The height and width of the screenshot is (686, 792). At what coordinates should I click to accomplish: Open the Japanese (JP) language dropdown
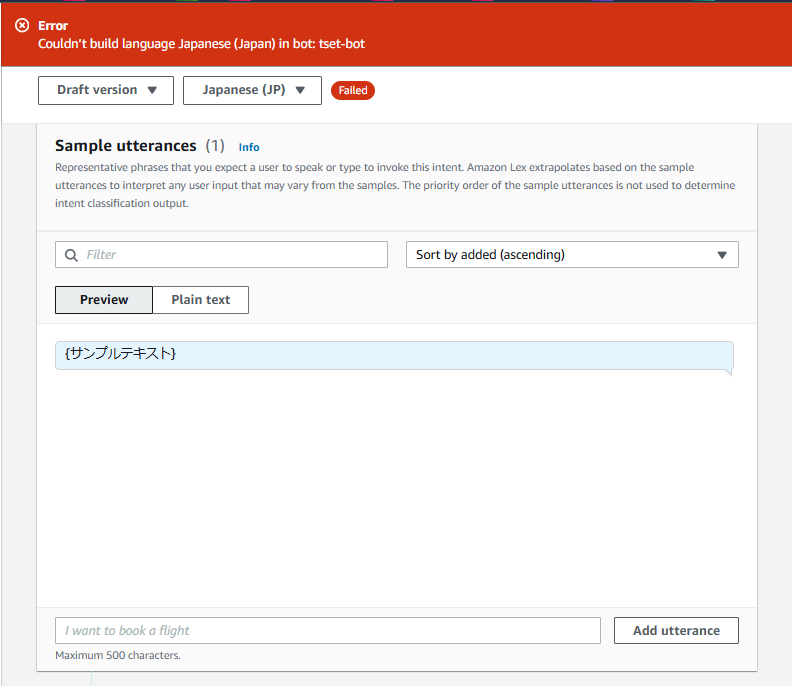253,90
